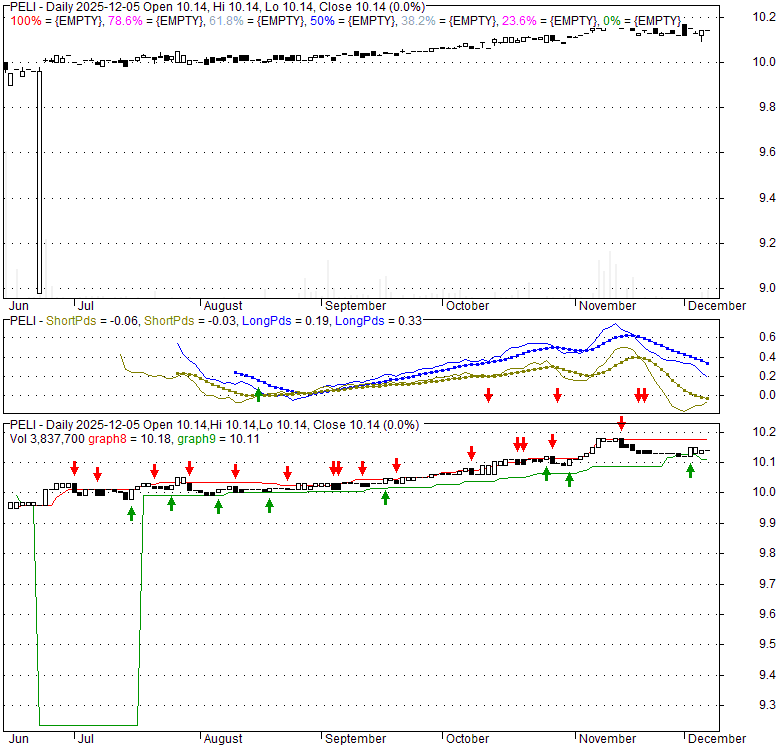The width and height of the screenshot is (780, 745).
Task: Click the 9.0 price level on the top chart axis
Action: click(x=764, y=288)
